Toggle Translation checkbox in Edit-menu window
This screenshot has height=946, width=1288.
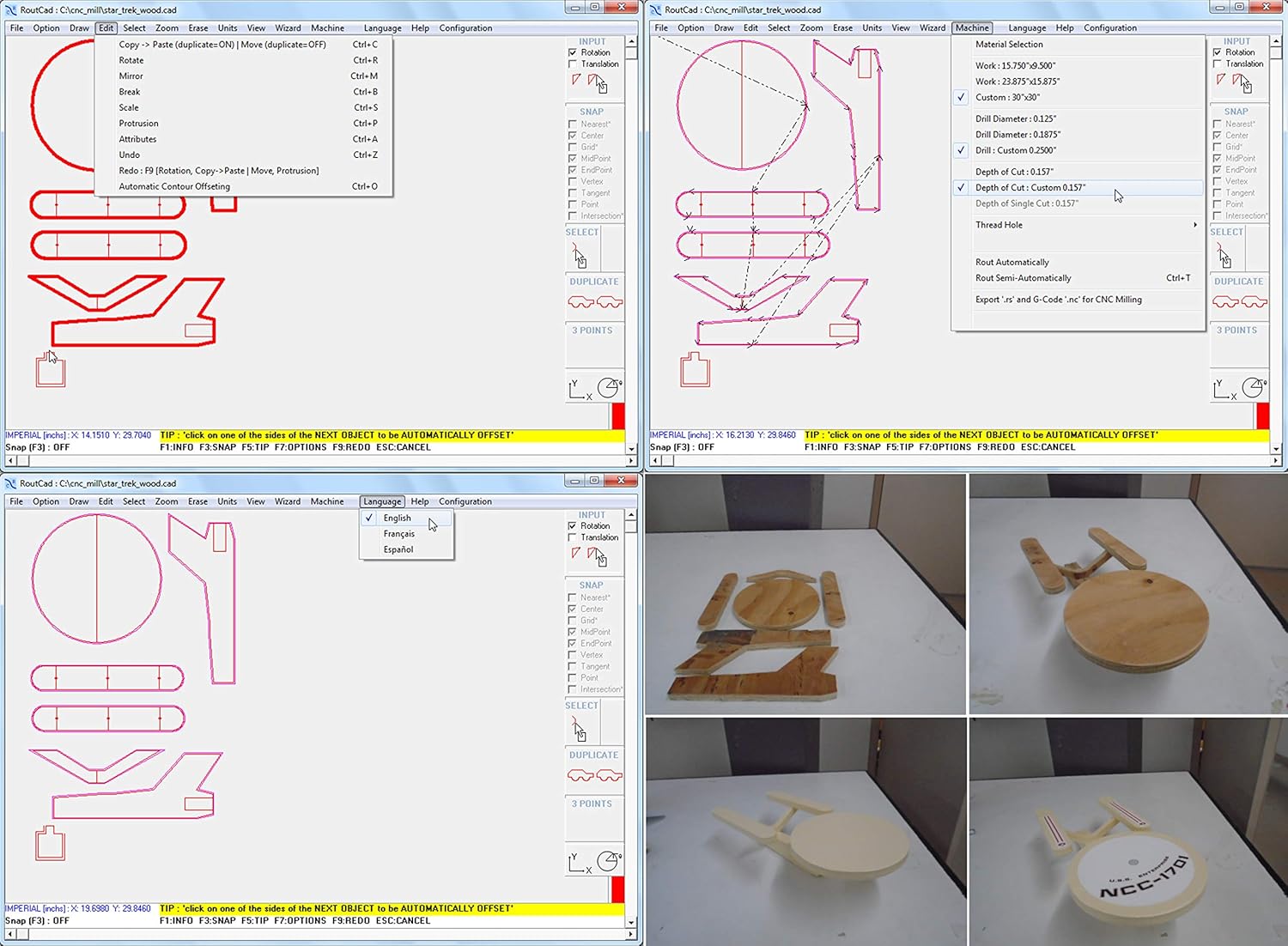click(573, 64)
